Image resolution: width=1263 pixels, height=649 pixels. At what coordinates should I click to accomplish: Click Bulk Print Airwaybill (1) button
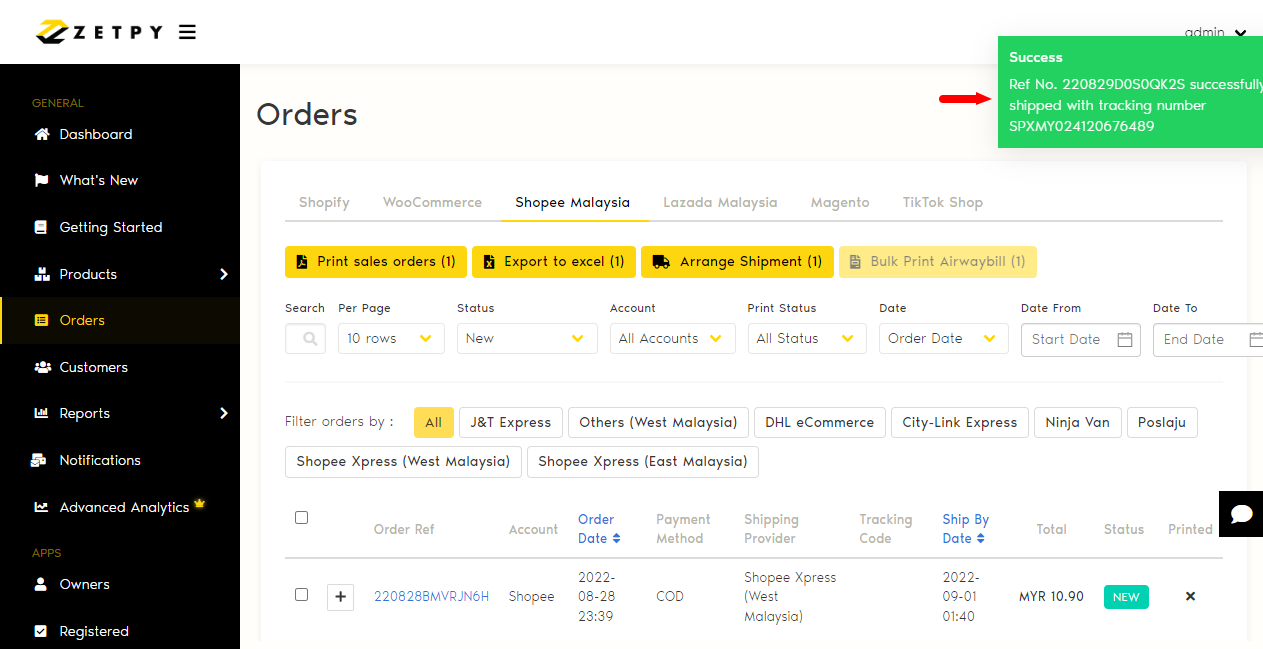938,261
